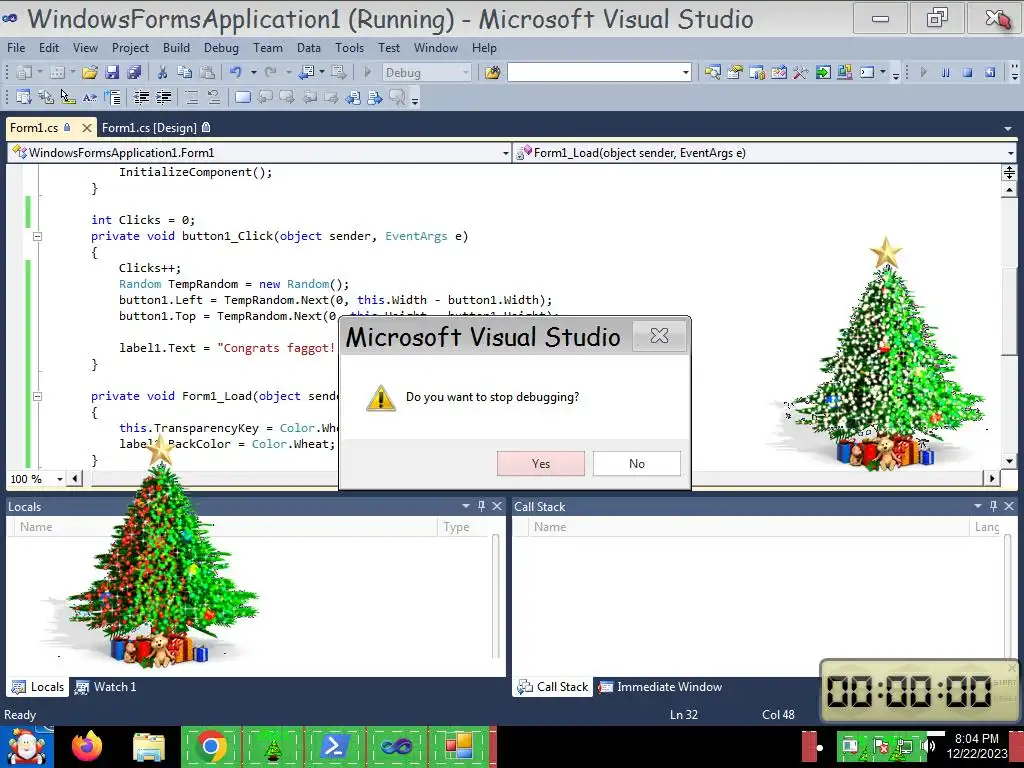The height and width of the screenshot is (768, 1024).
Task: Display object member list icon
Action: tap(24, 98)
